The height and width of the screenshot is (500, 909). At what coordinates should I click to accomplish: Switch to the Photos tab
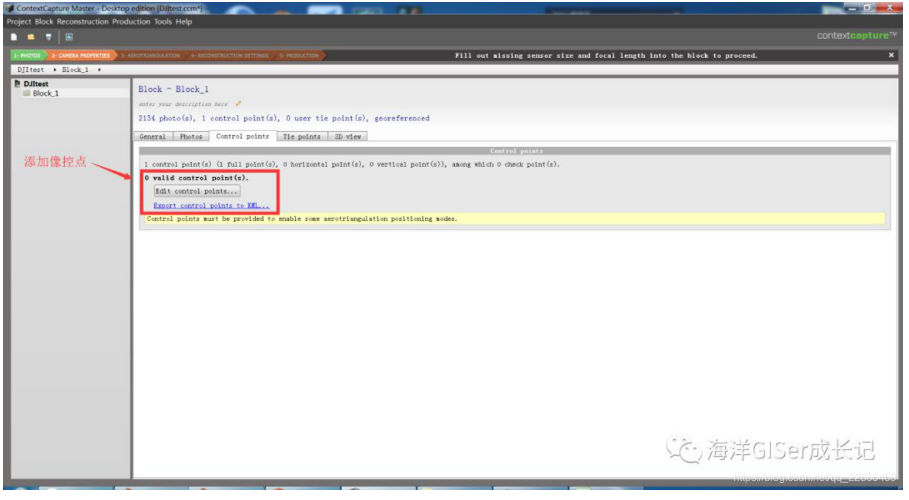click(x=191, y=136)
